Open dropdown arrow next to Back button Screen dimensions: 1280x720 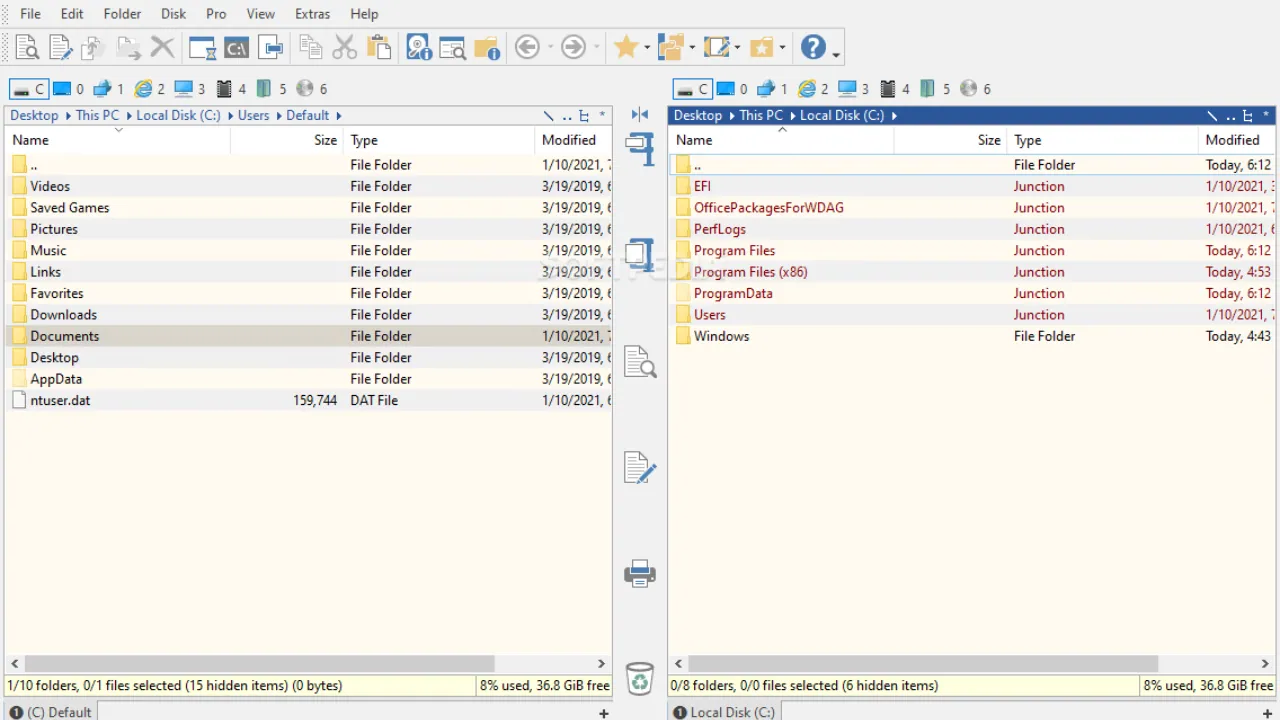550,47
